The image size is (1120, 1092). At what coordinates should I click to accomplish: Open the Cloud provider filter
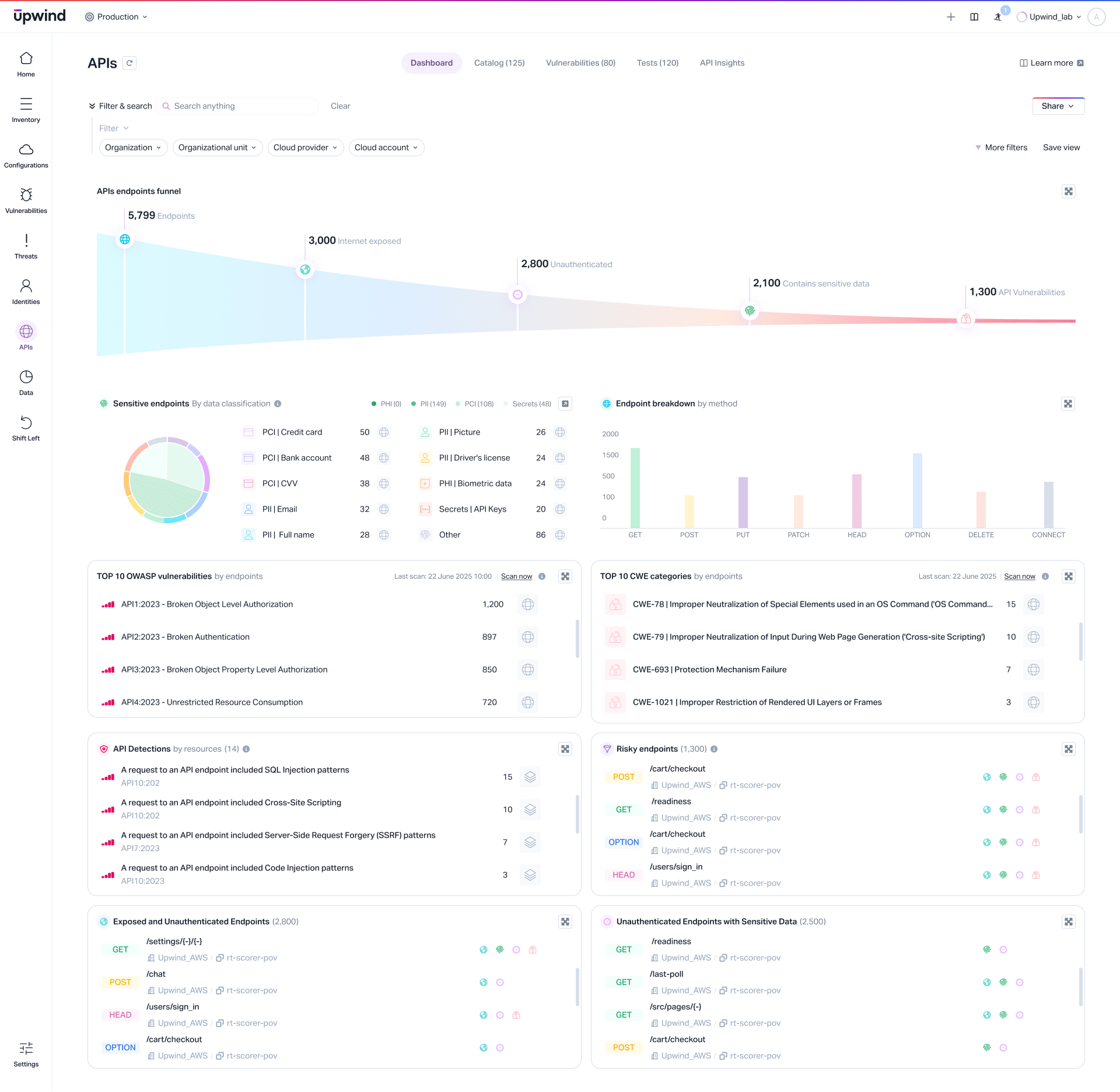(306, 148)
